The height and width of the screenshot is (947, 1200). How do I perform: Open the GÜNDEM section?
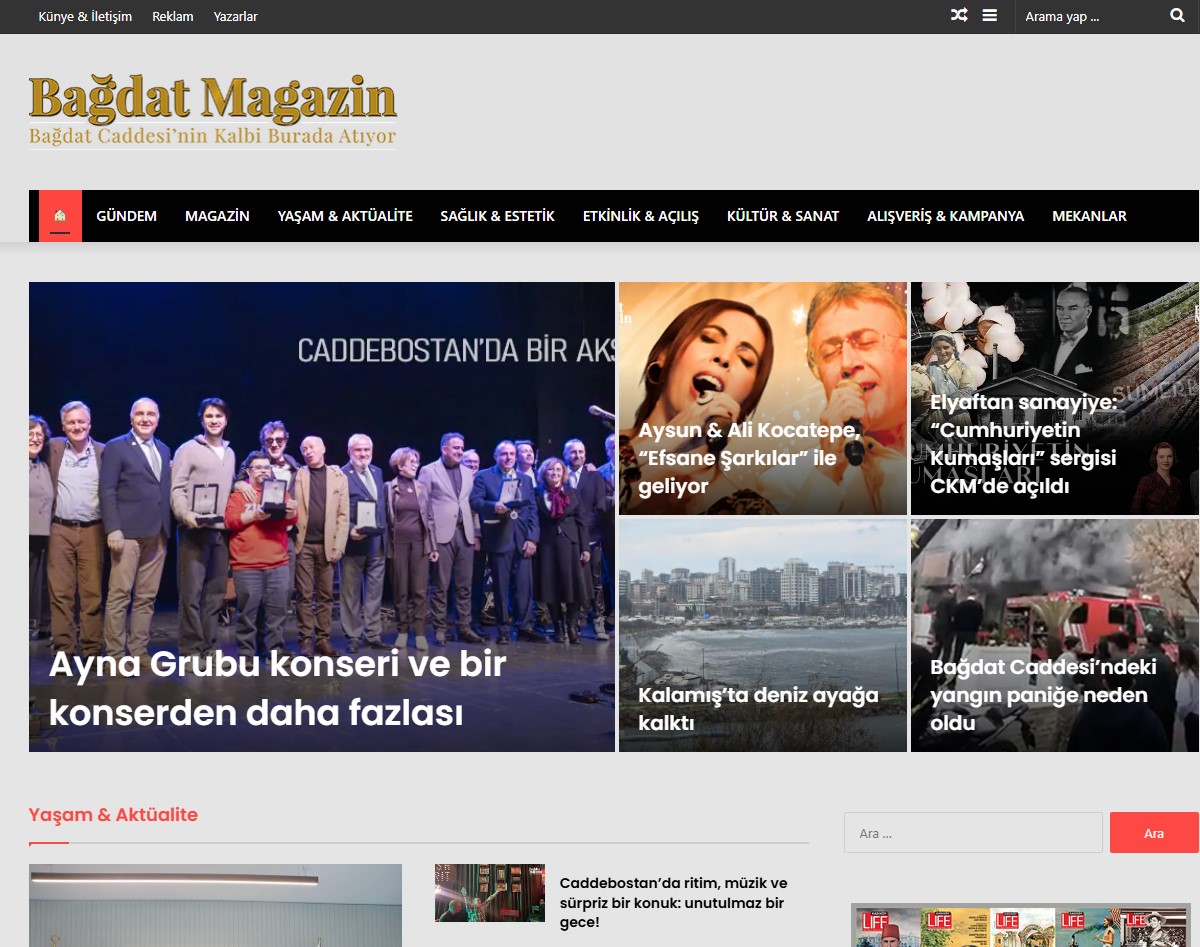click(x=127, y=215)
